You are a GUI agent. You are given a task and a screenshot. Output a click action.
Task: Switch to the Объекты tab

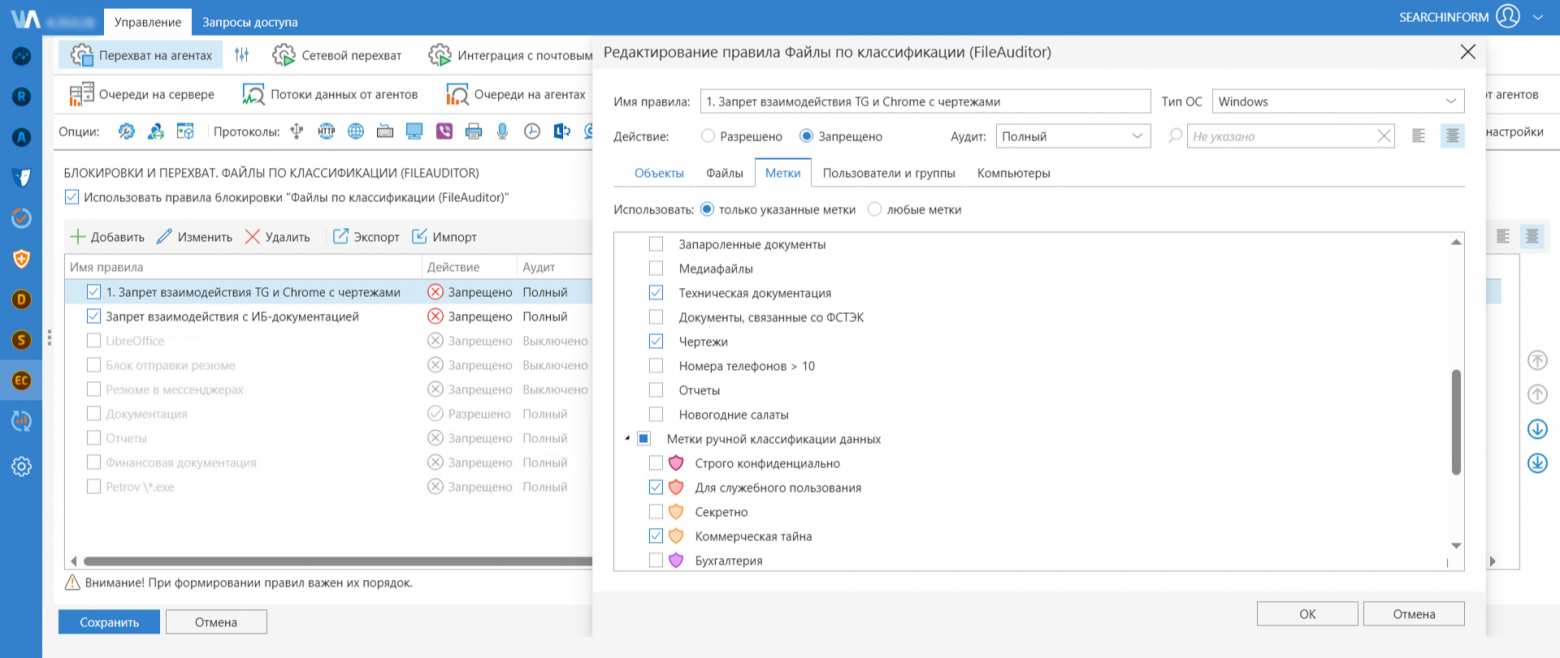click(659, 173)
